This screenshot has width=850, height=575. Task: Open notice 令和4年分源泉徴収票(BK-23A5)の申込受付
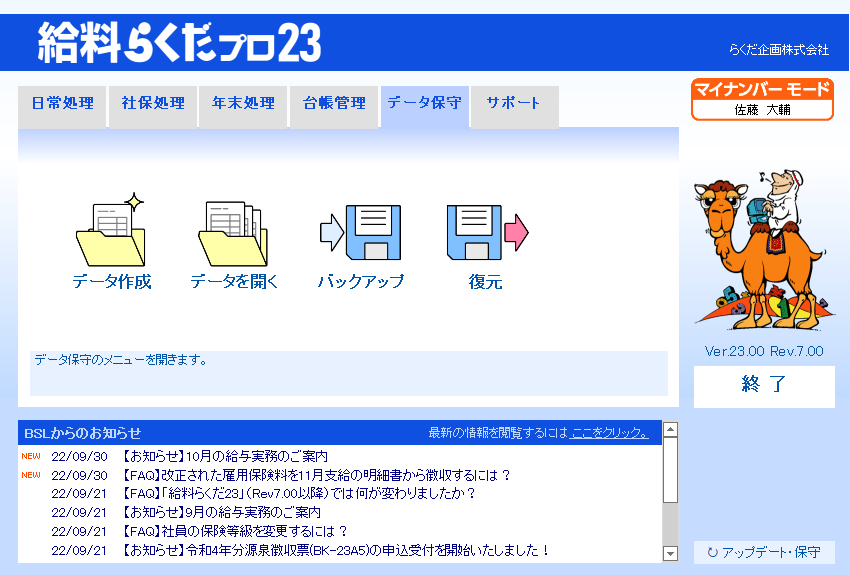[x=334, y=551]
